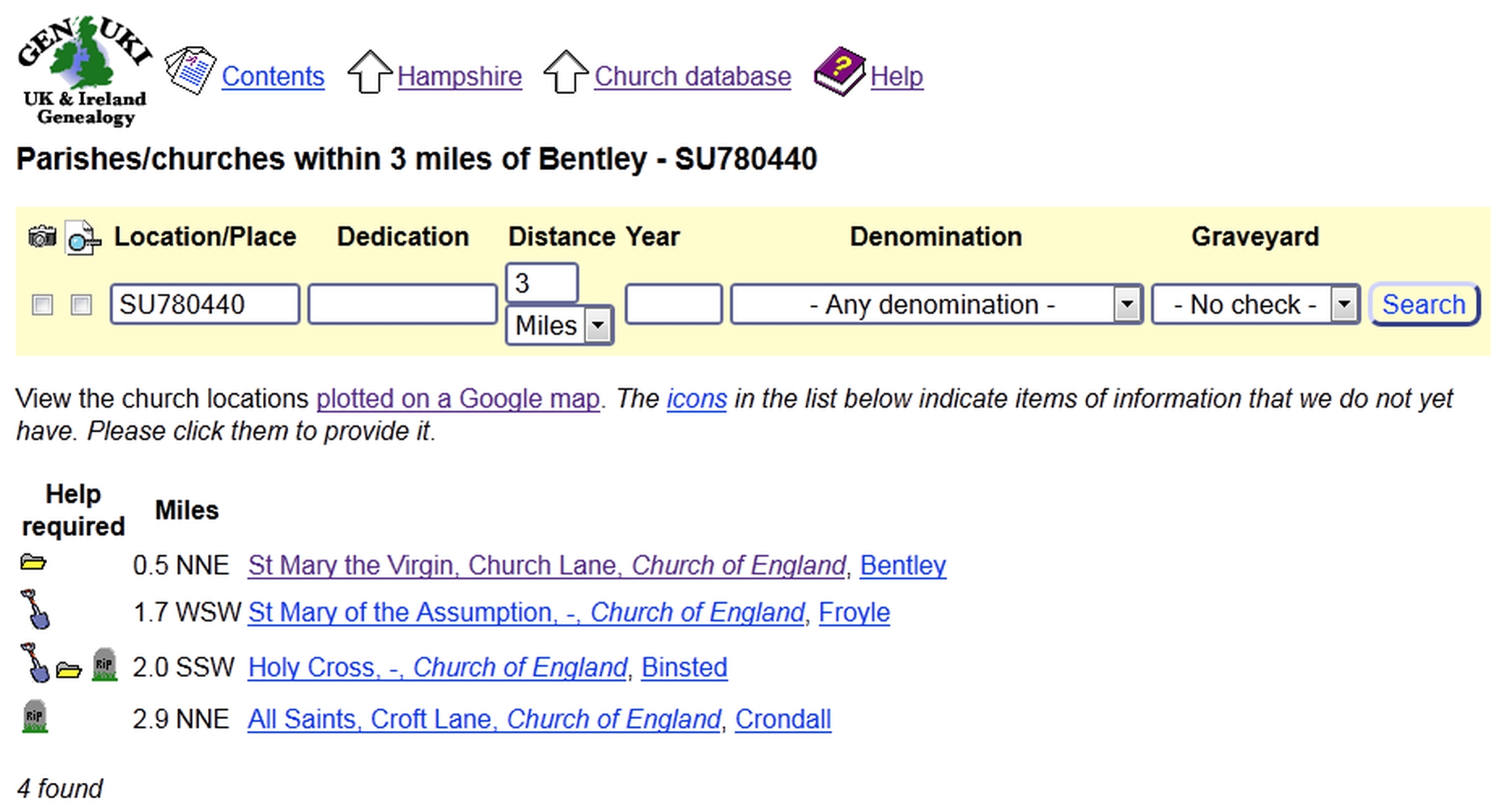Screen dimensions: 1497x812
Task: Click the folder icon in Bentley row
Action: (x=33, y=562)
